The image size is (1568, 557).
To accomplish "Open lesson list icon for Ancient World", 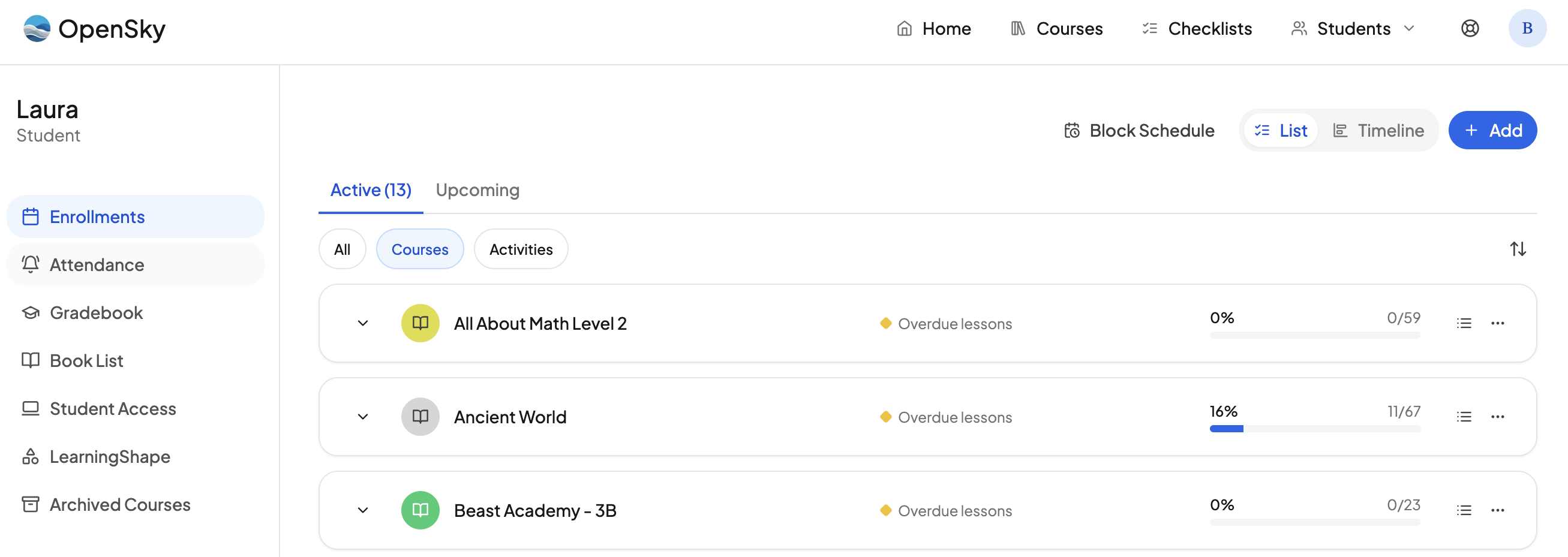I will pos(1464,417).
